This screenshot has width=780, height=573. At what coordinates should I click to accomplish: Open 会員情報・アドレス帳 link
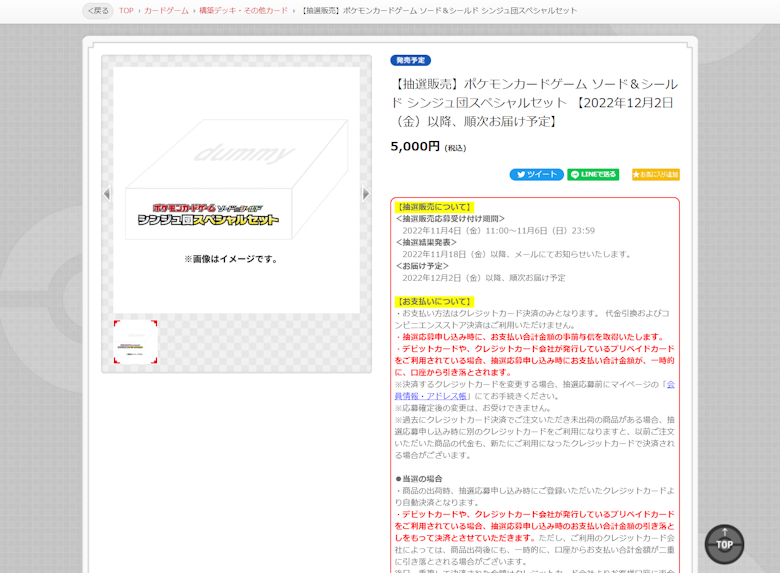coord(534,390)
